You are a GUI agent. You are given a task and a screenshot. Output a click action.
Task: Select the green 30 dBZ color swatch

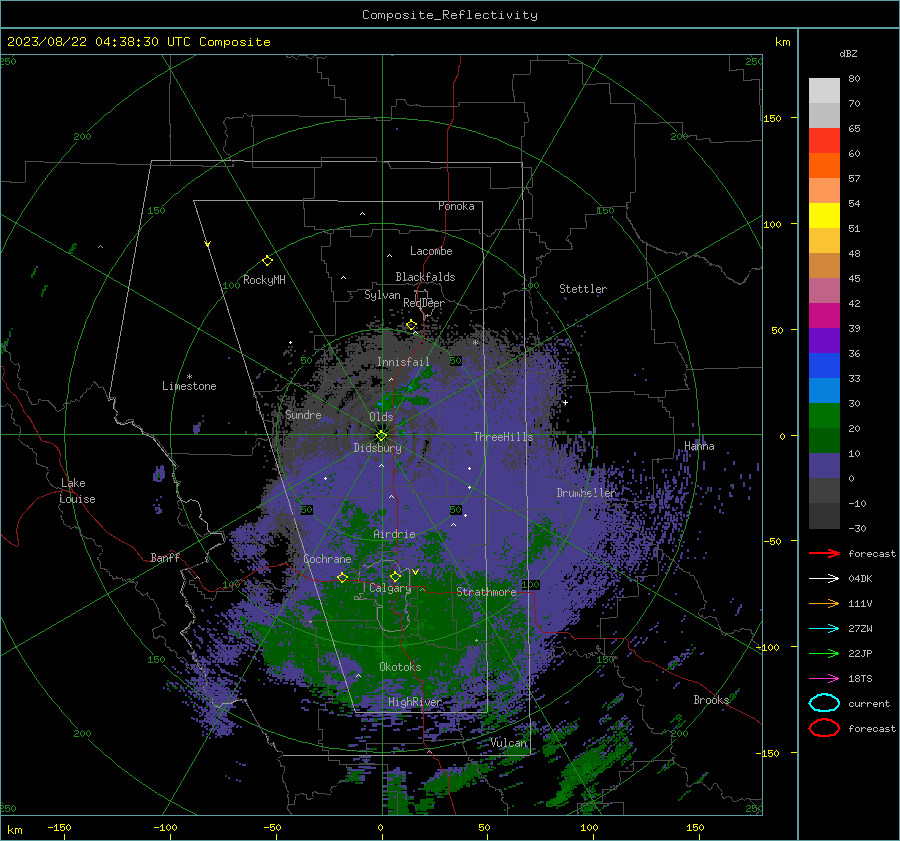[x=824, y=416]
